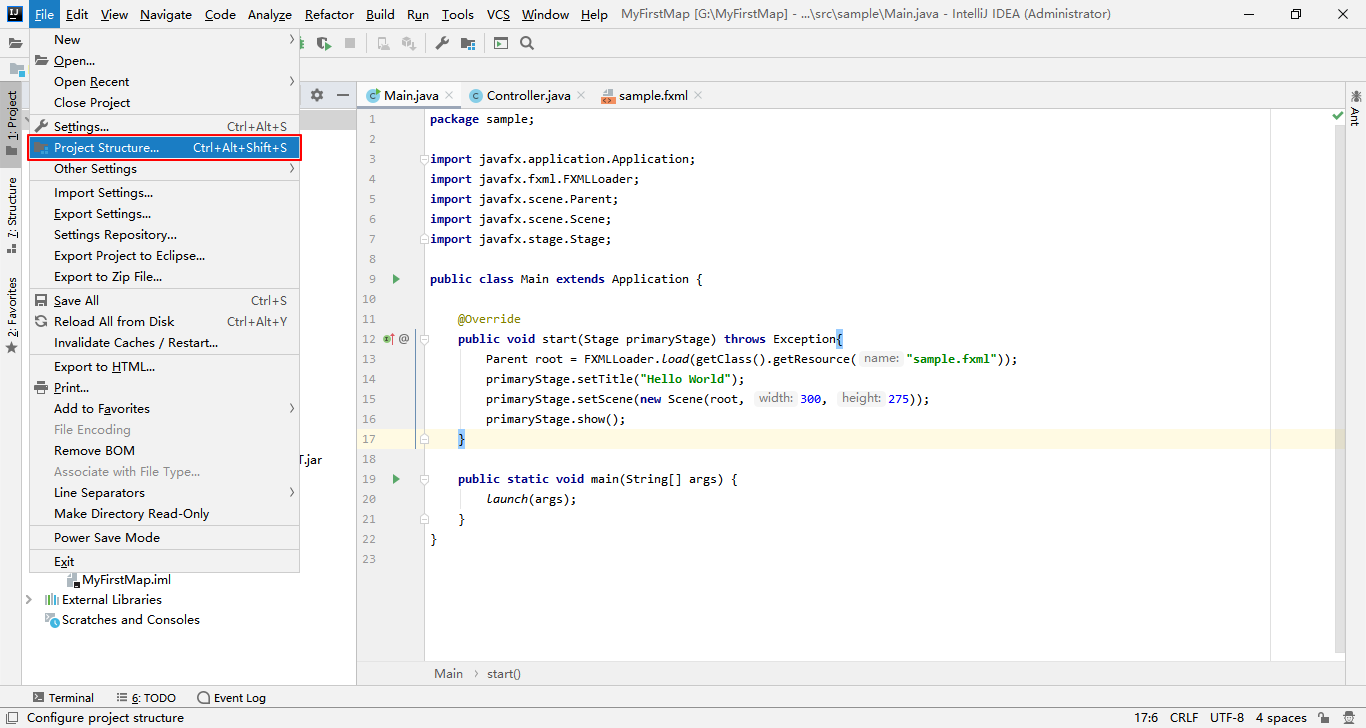The height and width of the screenshot is (728, 1366).
Task: Select Save All in File menu
Action: (164, 300)
